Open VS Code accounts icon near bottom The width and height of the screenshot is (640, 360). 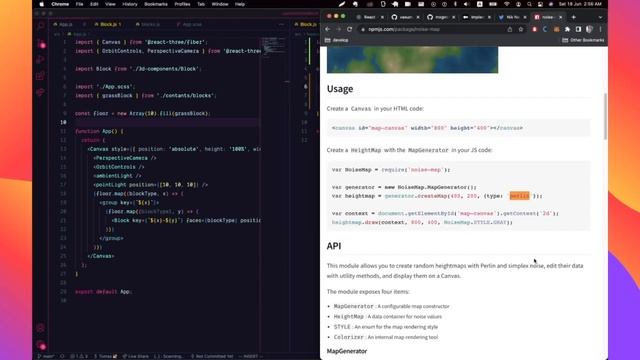click(40, 328)
